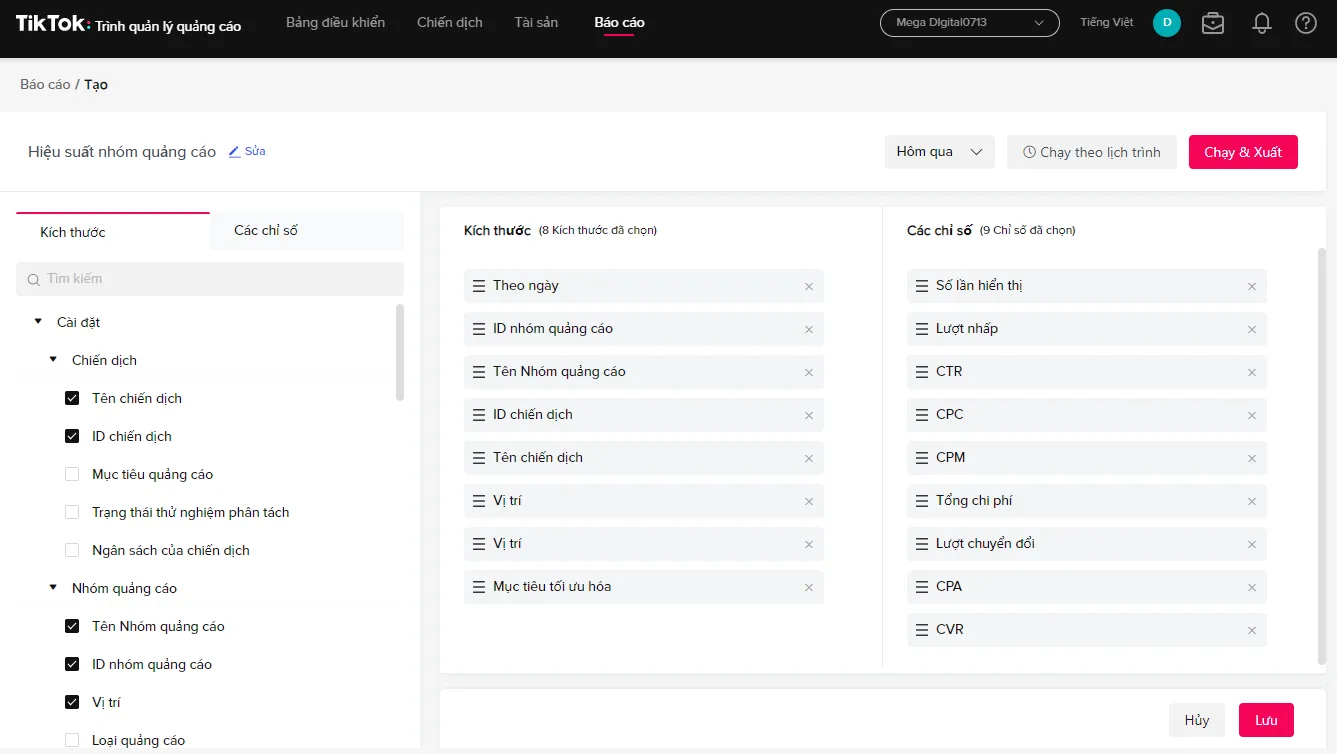1337x754 pixels.
Task: Remove the CTR metric
Action: click(x=1252, y=373)
